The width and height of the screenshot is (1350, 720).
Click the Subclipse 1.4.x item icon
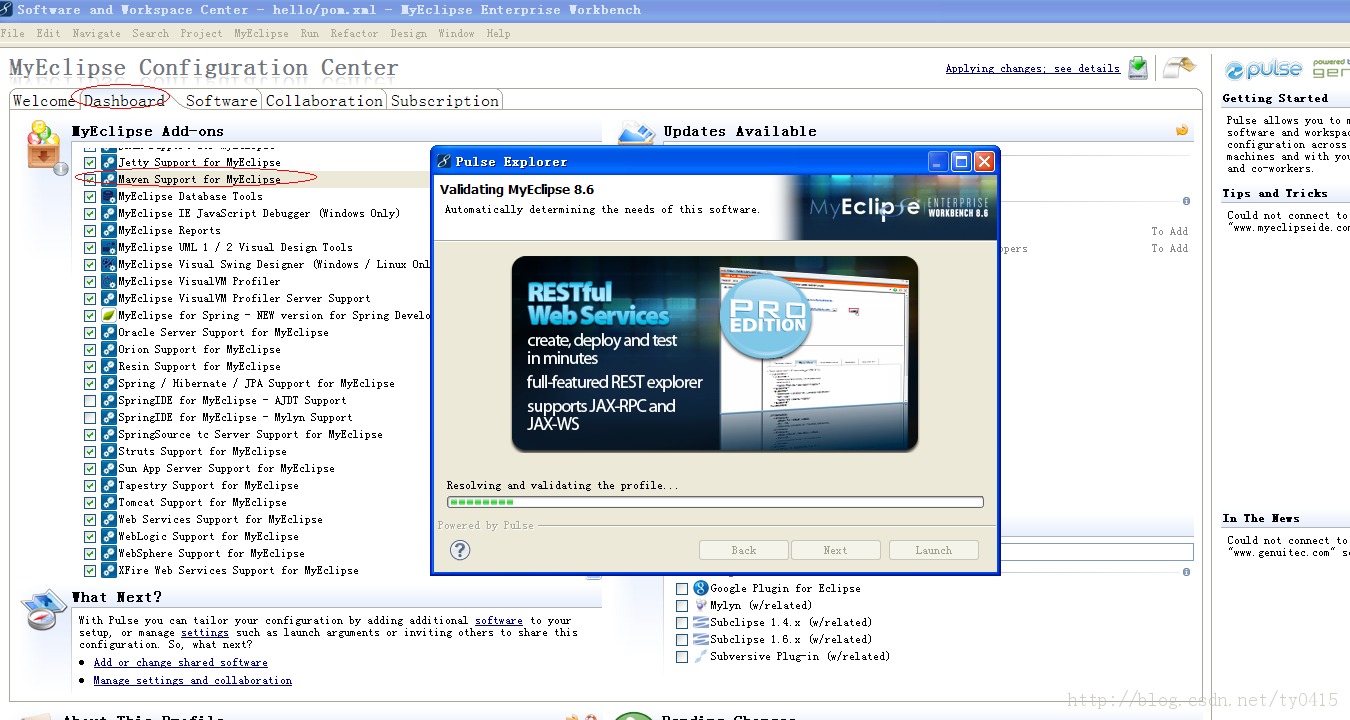(x=700, y=622)
